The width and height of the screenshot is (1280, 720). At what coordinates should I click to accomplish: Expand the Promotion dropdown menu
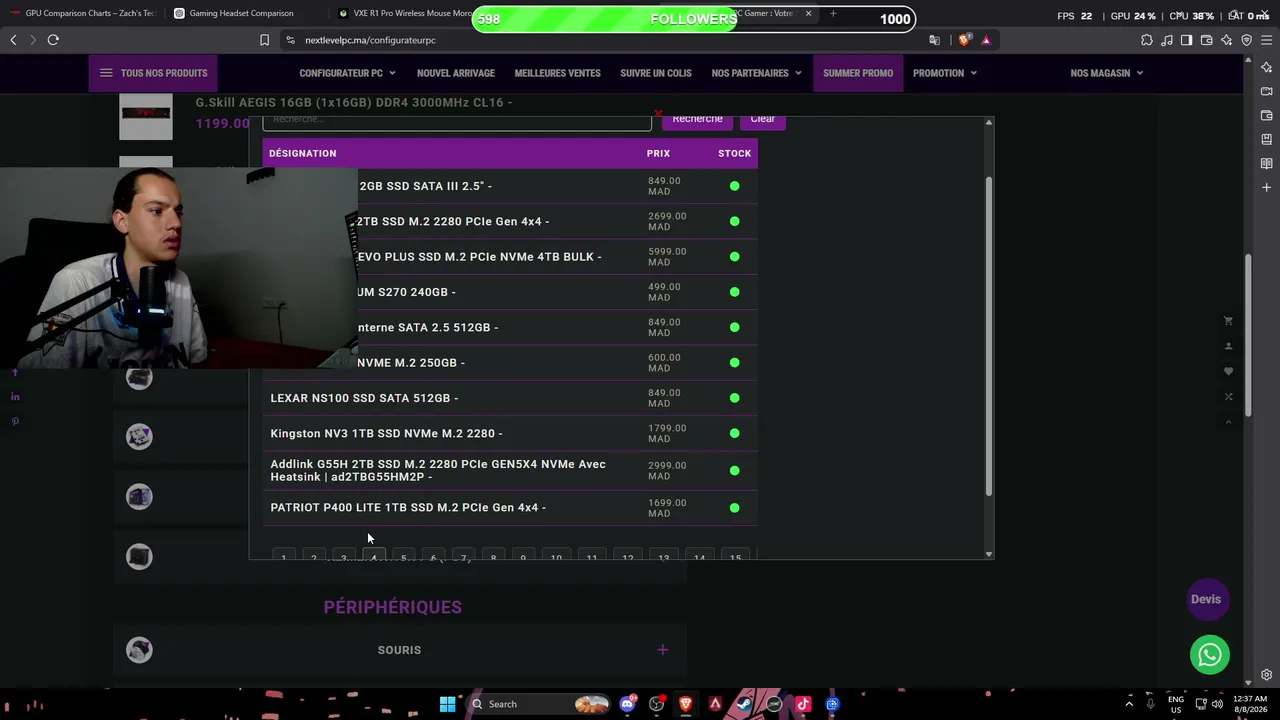pyautogui.click(x=945, y=73)
